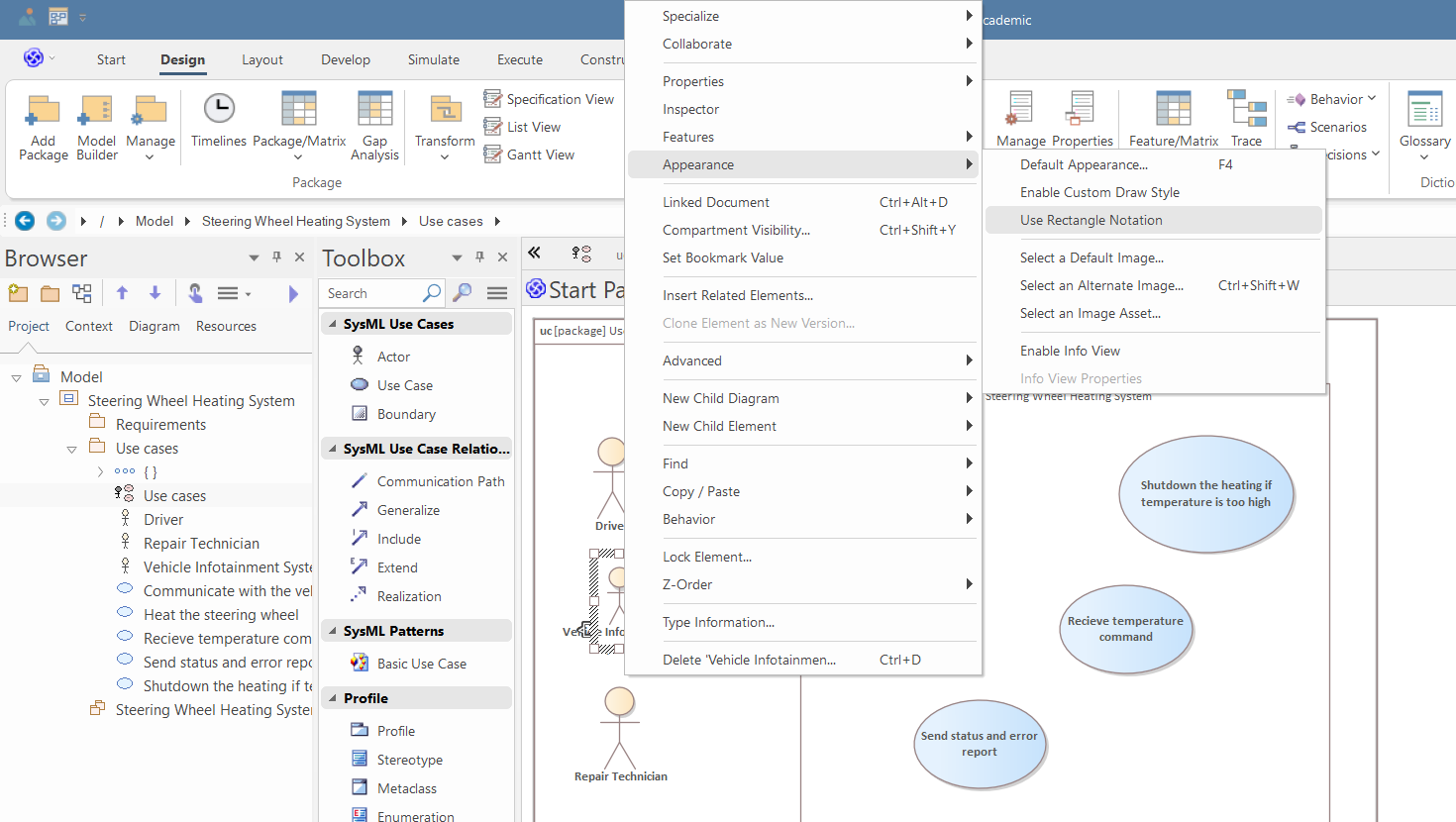Open Specification View from the ribbon

tap(549, 99)
